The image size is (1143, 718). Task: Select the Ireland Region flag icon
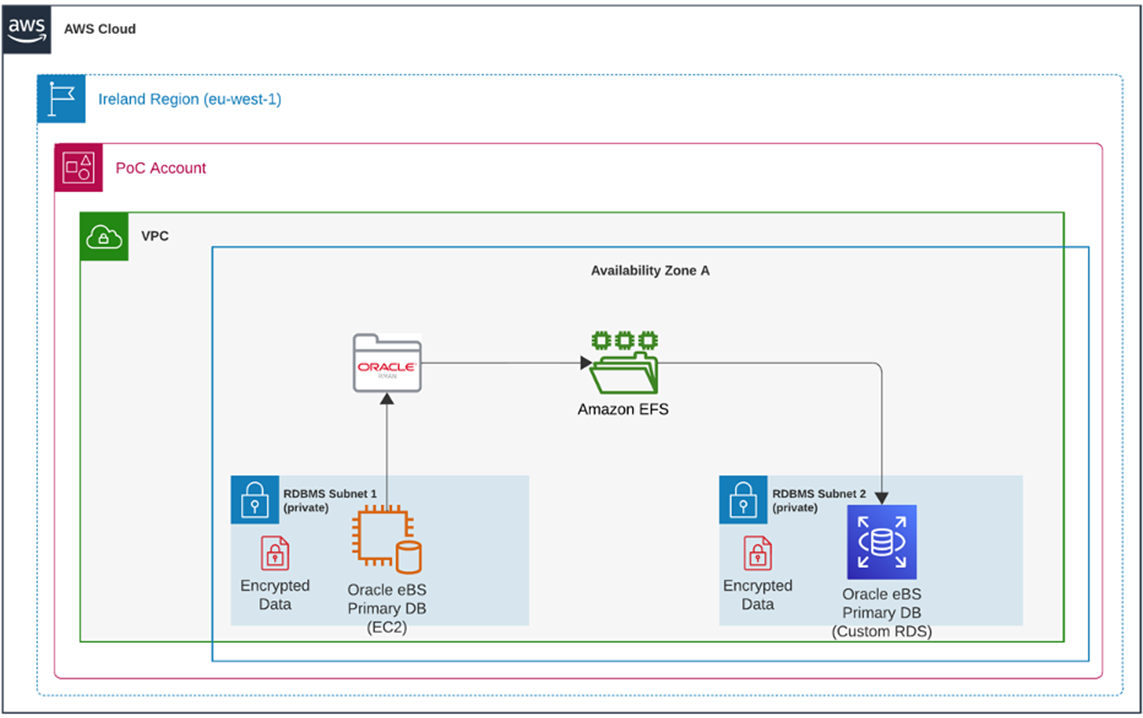tap(61, 98)
